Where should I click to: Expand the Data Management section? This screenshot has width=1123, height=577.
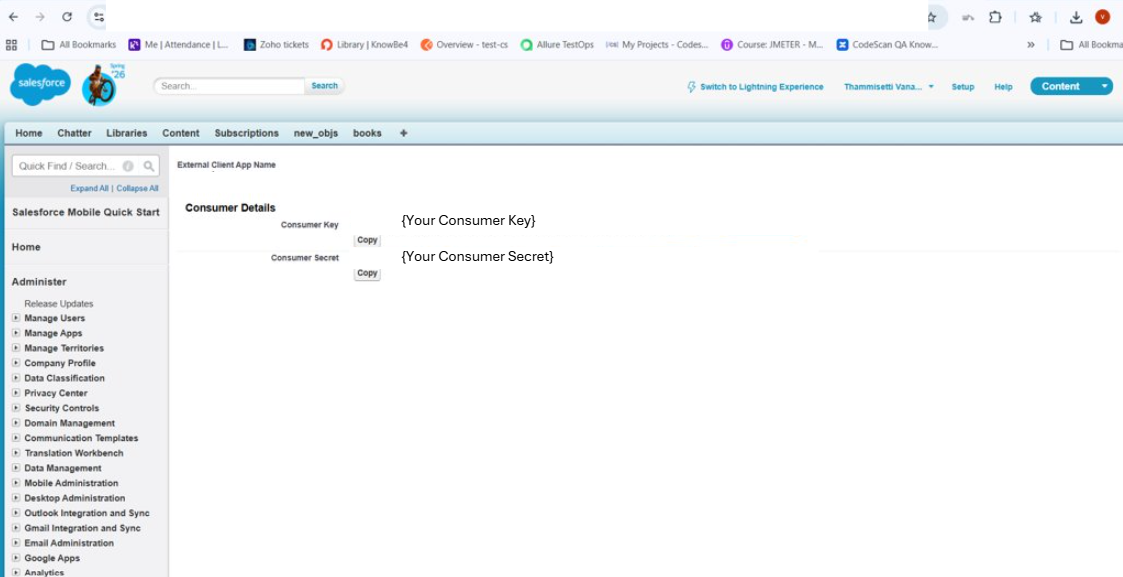(x=16, y=468)
